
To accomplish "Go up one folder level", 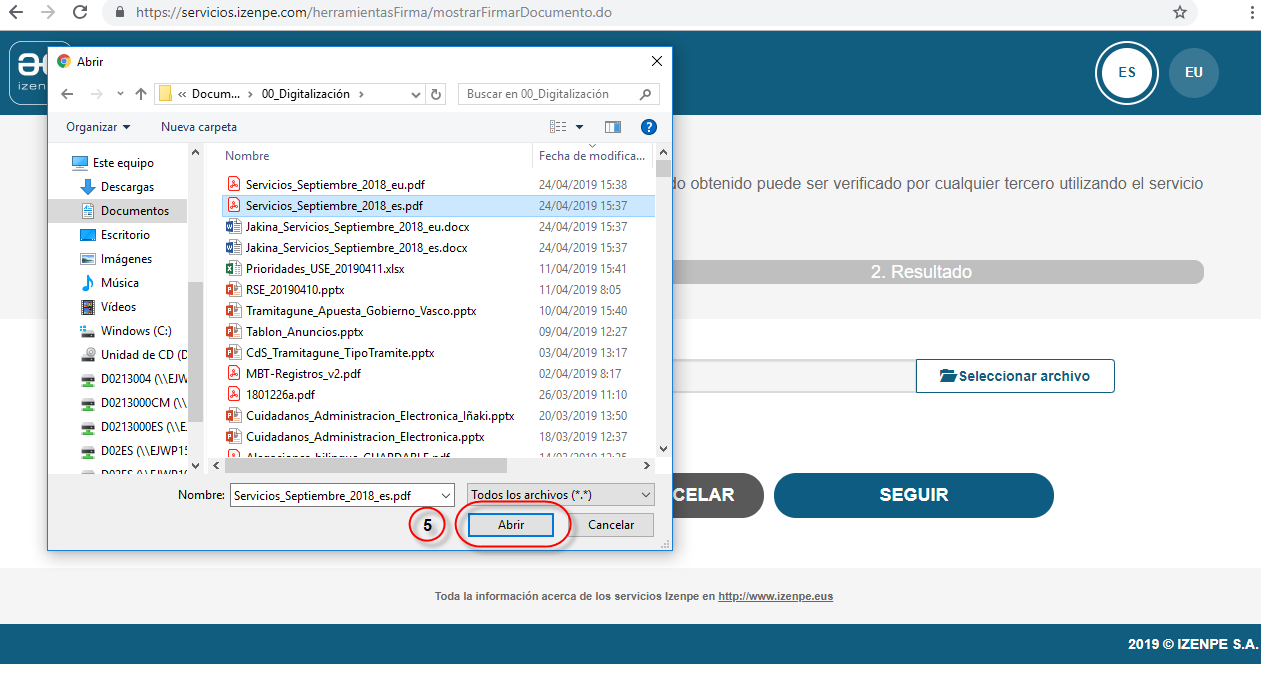I will 141,94.
